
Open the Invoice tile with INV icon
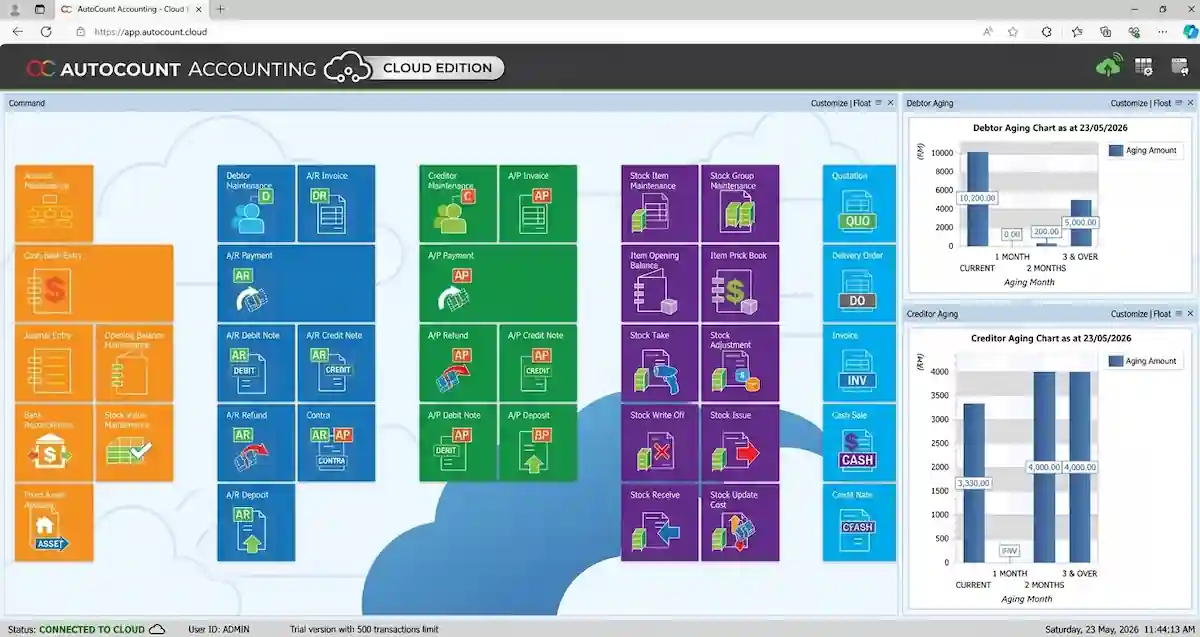pos(860,364)
